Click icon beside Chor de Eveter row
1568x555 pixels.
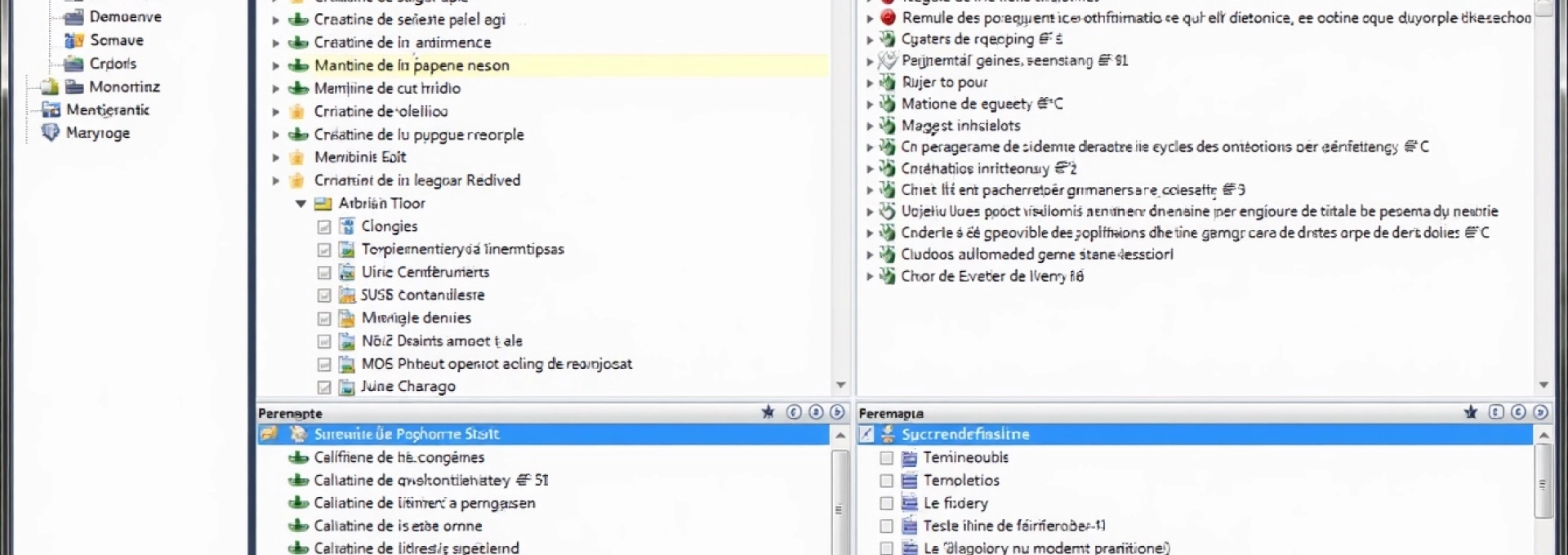[888, 276]
